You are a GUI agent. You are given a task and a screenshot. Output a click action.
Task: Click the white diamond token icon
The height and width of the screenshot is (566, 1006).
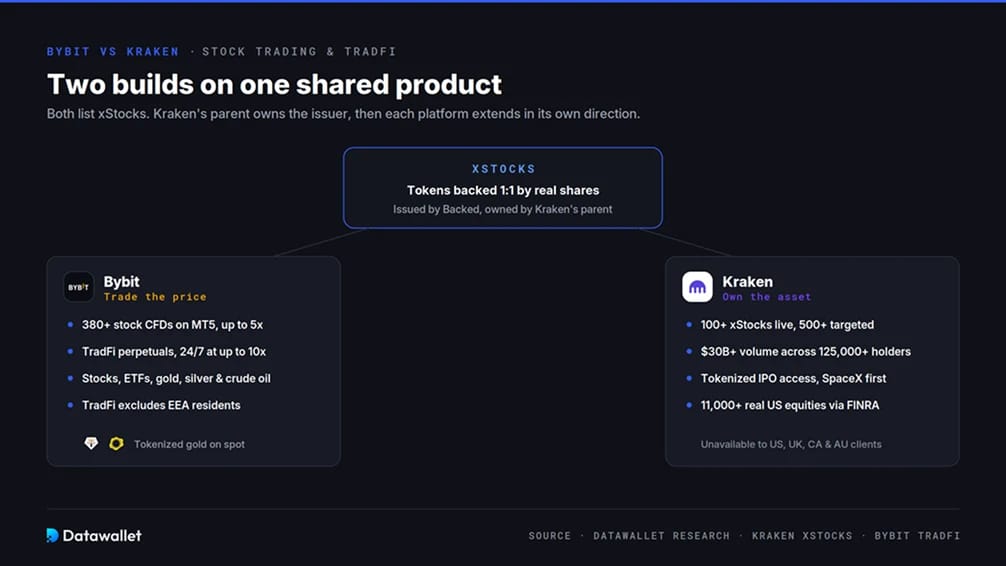(91, 443)
